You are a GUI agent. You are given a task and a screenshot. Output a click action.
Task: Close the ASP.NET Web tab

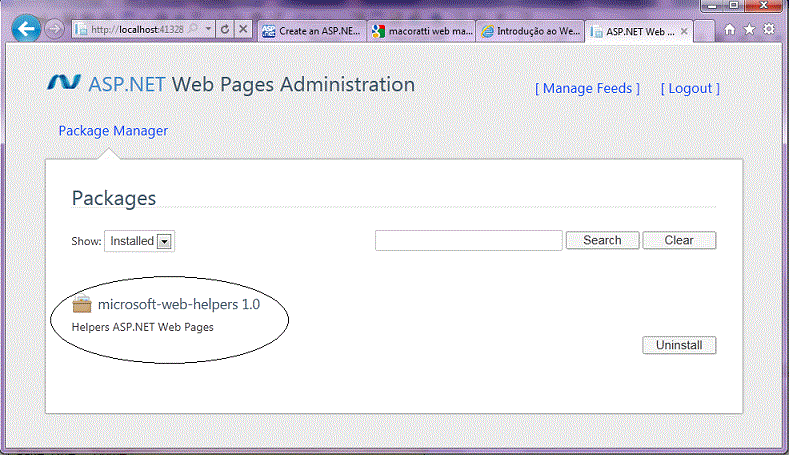tap(684, 31)
